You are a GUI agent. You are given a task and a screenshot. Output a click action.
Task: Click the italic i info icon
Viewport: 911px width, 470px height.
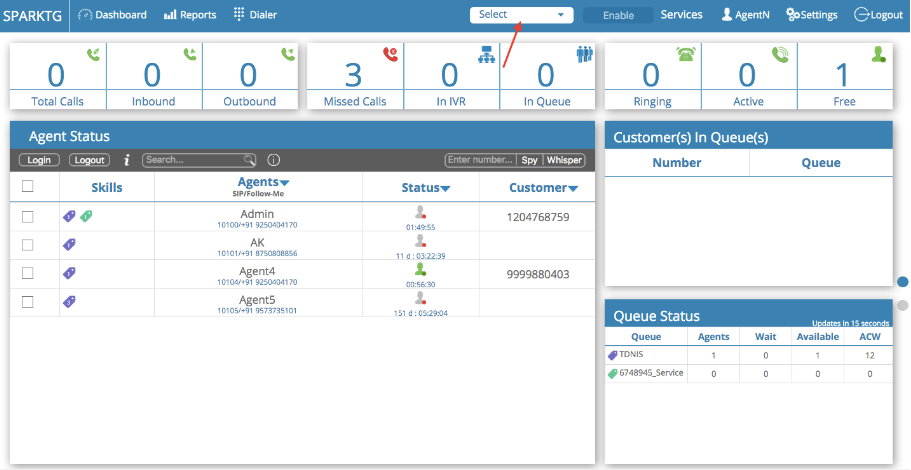[x=127, y=160]
